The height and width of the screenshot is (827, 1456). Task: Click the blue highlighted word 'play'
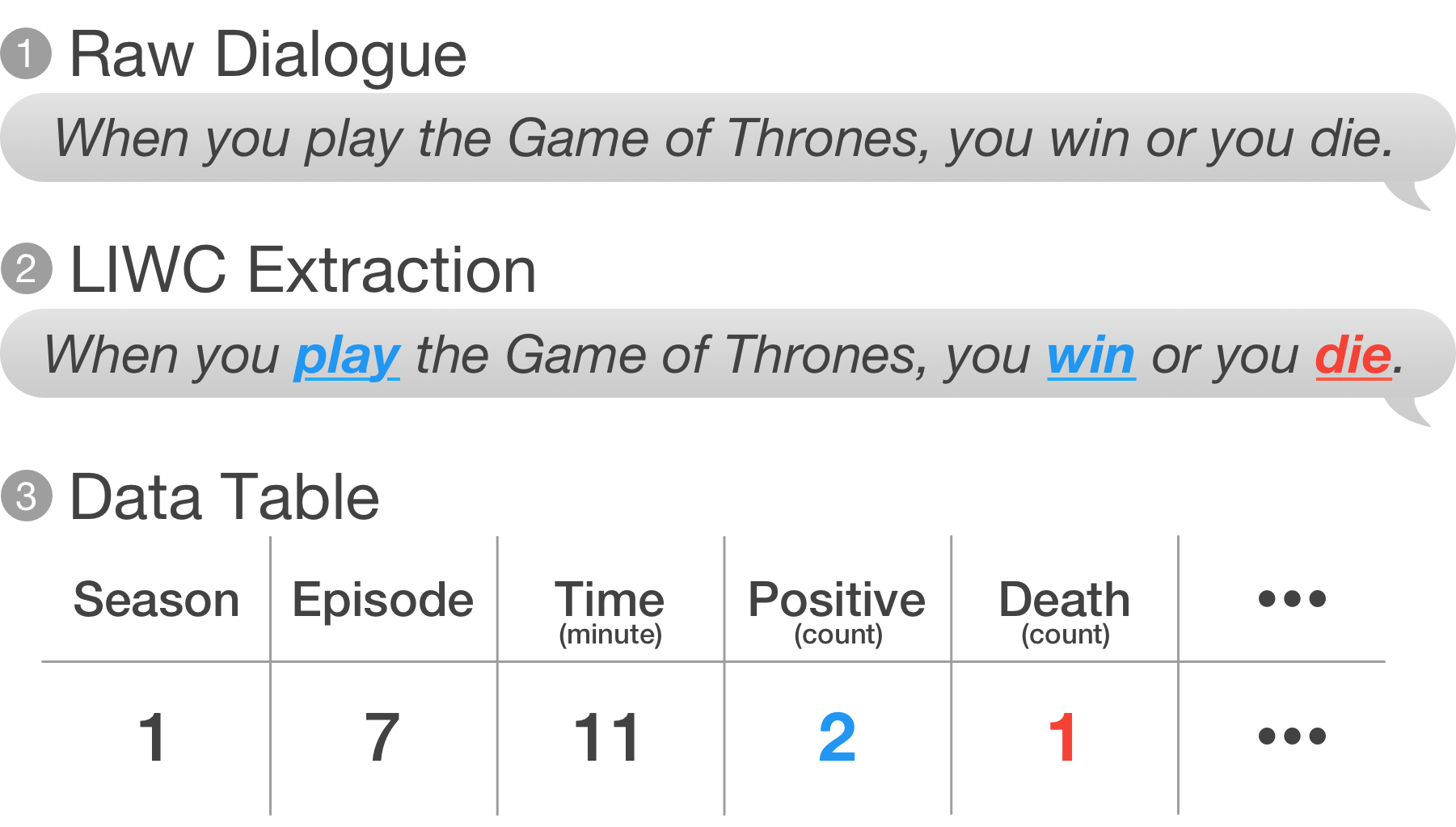coord(347,357)
